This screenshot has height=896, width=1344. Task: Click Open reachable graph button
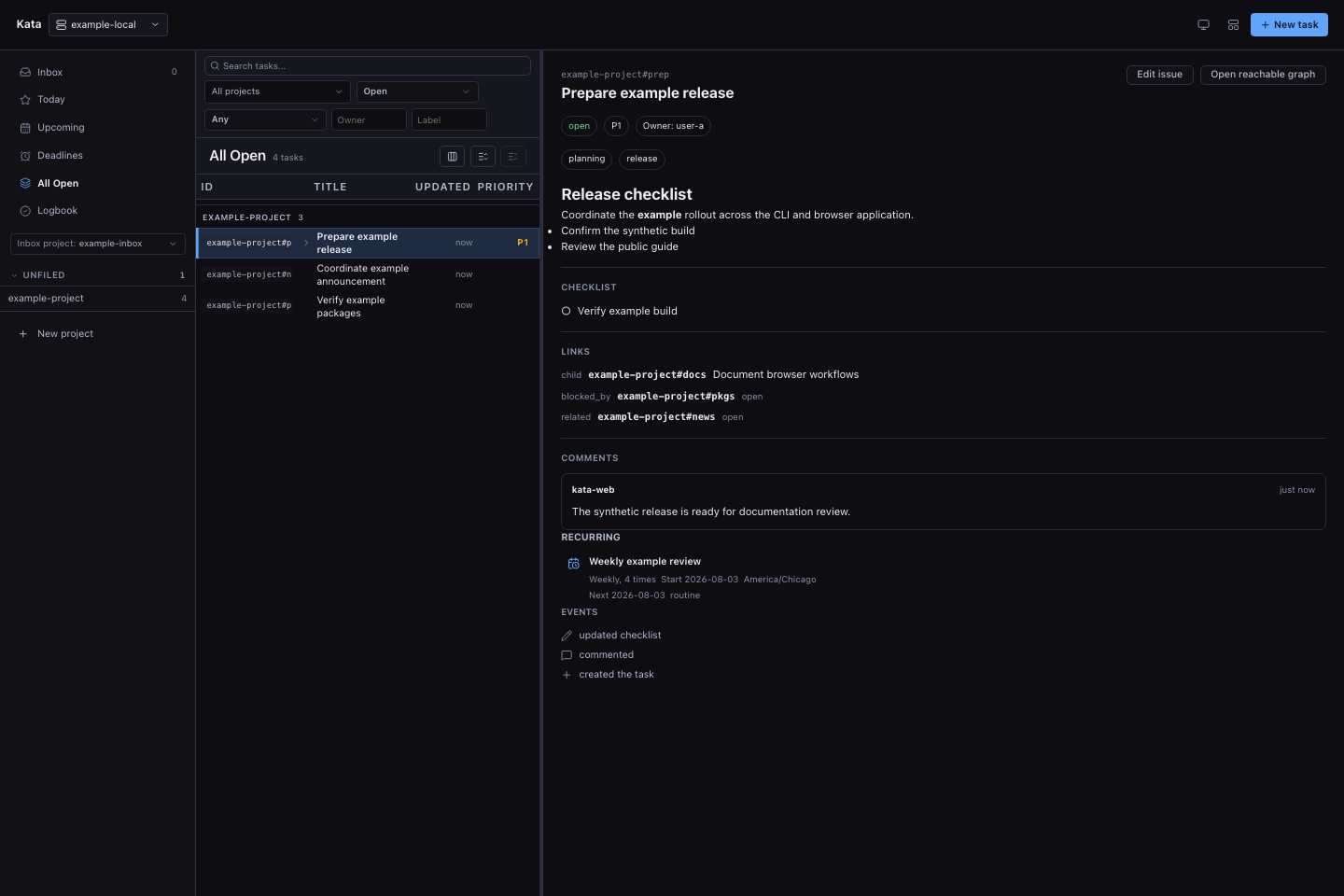1263,75
